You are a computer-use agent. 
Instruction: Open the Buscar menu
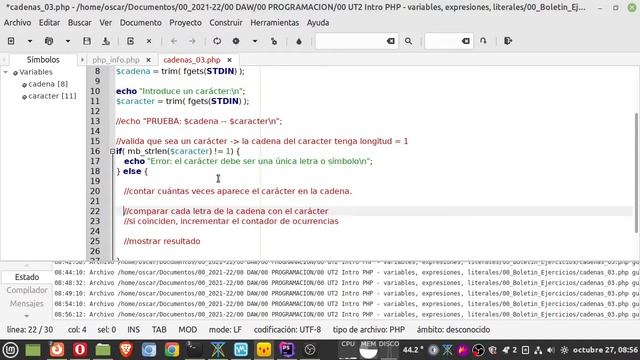click(80, 23)
